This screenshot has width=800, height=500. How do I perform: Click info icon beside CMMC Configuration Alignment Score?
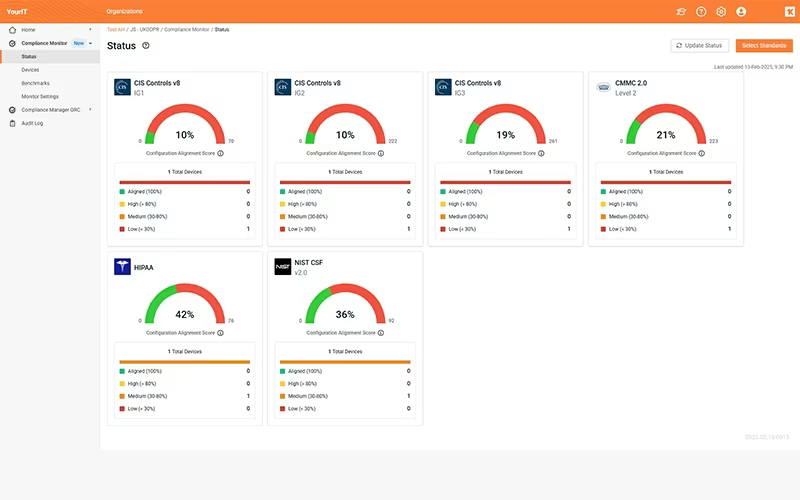[x=702, y=153]
